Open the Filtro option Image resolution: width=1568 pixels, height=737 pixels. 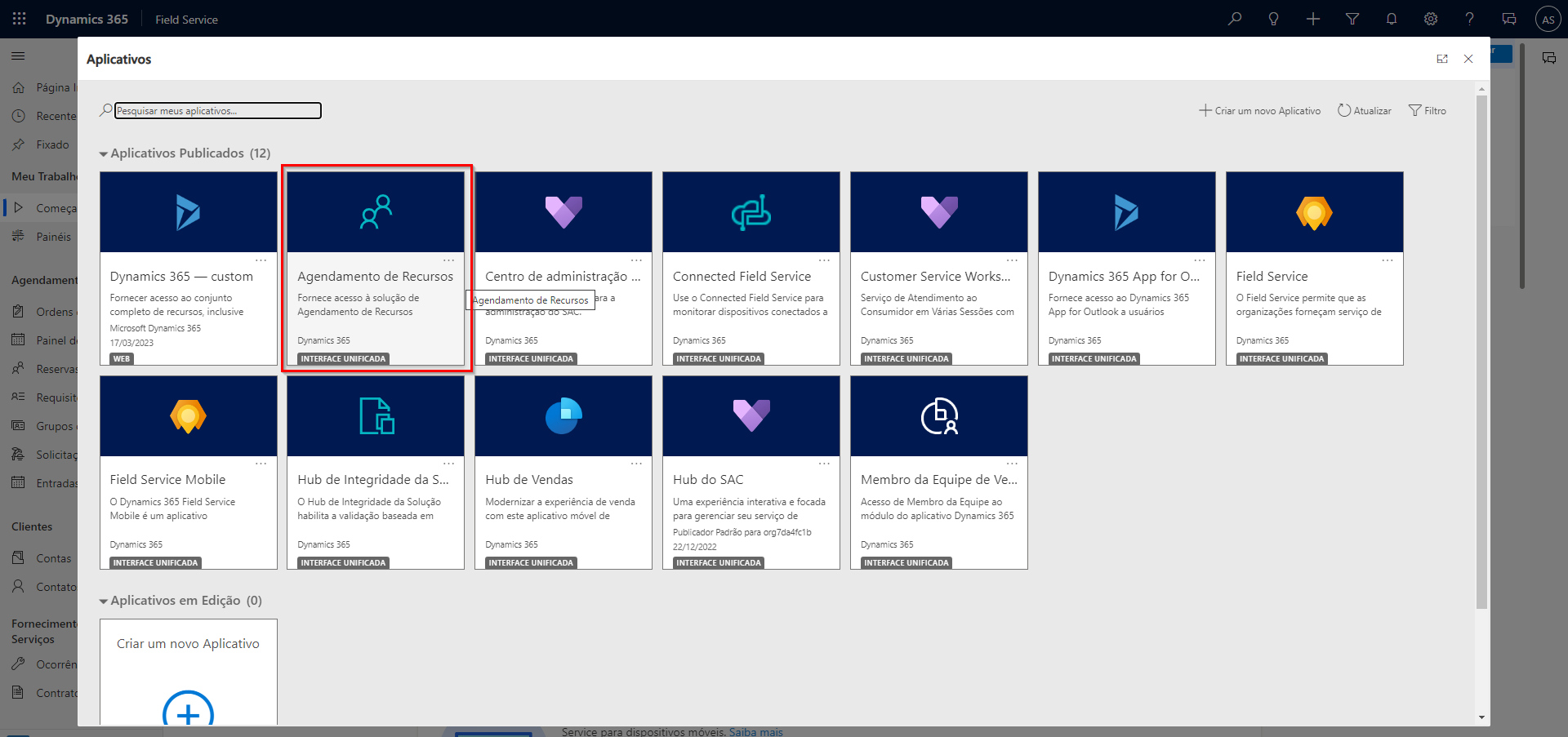coord(1427,110)
